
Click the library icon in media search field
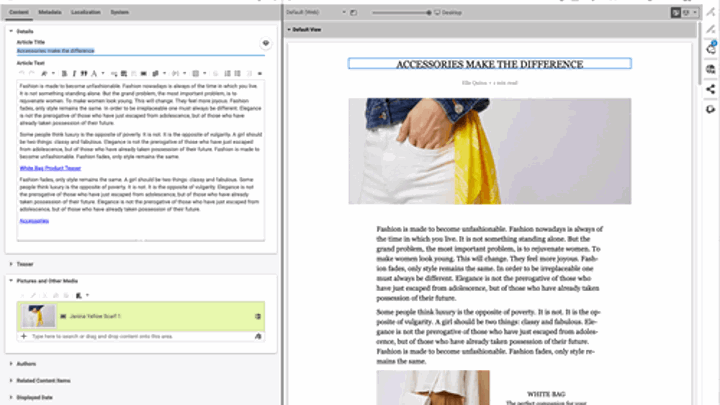coord(258,337)
